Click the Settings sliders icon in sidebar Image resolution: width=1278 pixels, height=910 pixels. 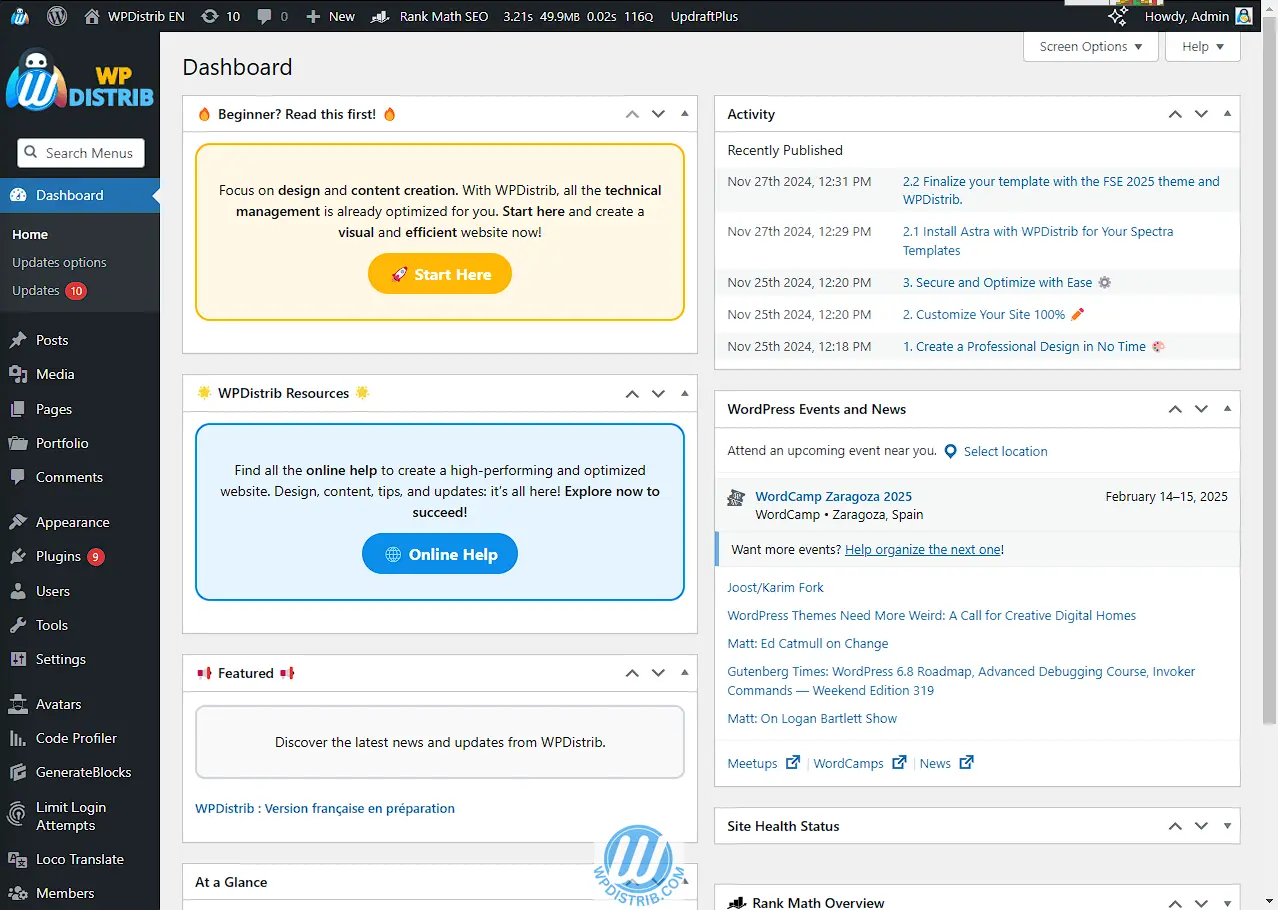tap(18, 659)
